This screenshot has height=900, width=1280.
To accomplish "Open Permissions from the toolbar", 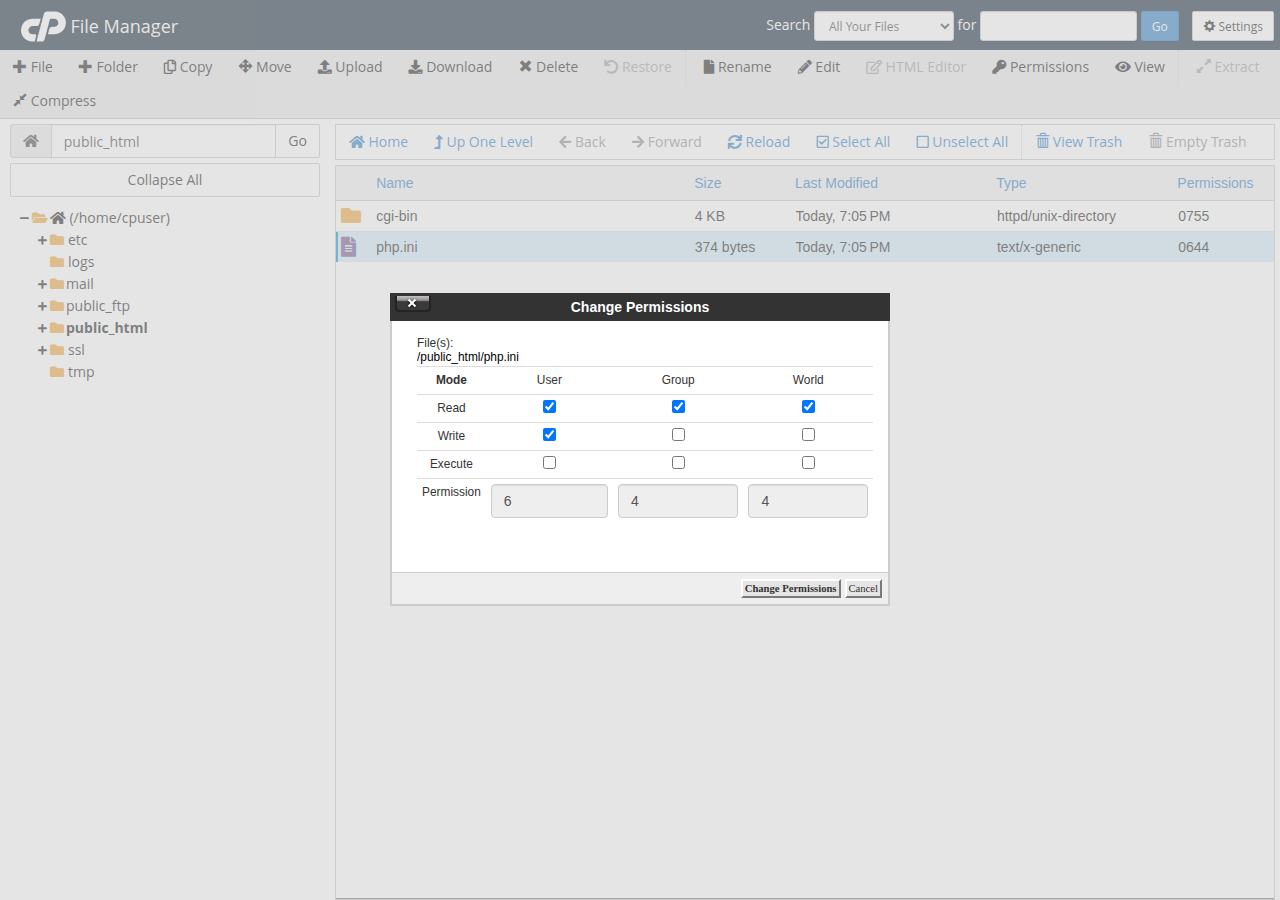I will click(1040, 67).
